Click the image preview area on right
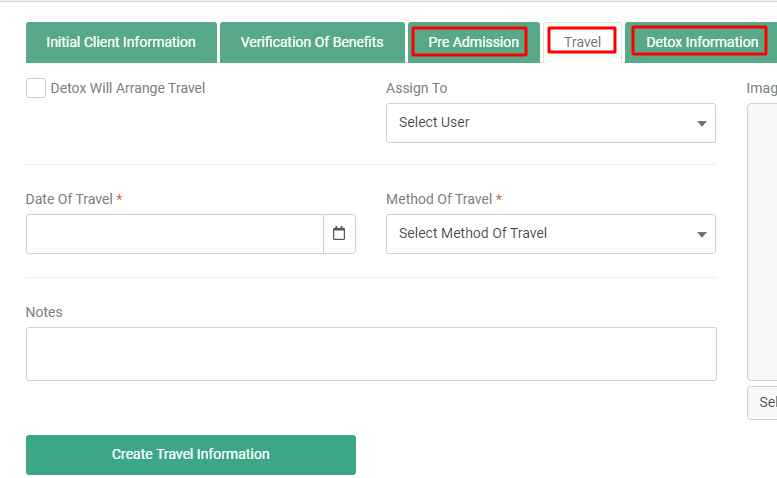The height and width of the screenshot is (478, 777). (x=762, y=242)
